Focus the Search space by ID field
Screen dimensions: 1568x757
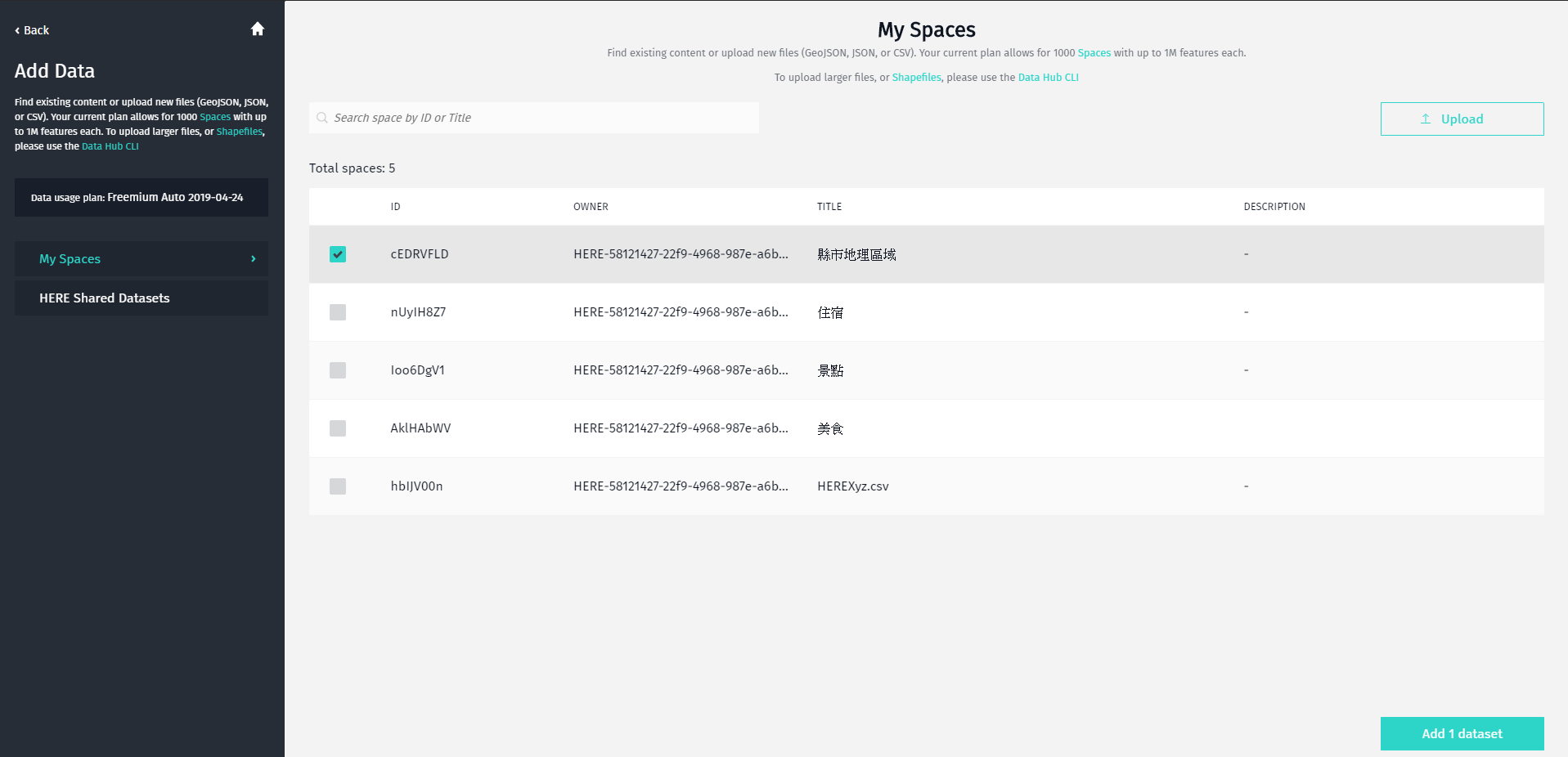534,118
